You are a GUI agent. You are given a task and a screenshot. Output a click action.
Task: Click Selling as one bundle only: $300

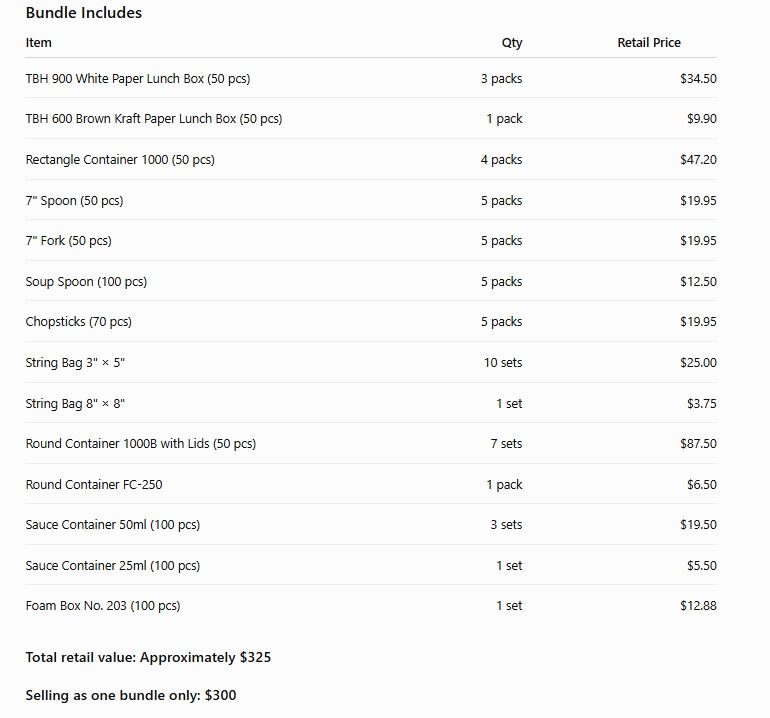click(x=131, y=695)
